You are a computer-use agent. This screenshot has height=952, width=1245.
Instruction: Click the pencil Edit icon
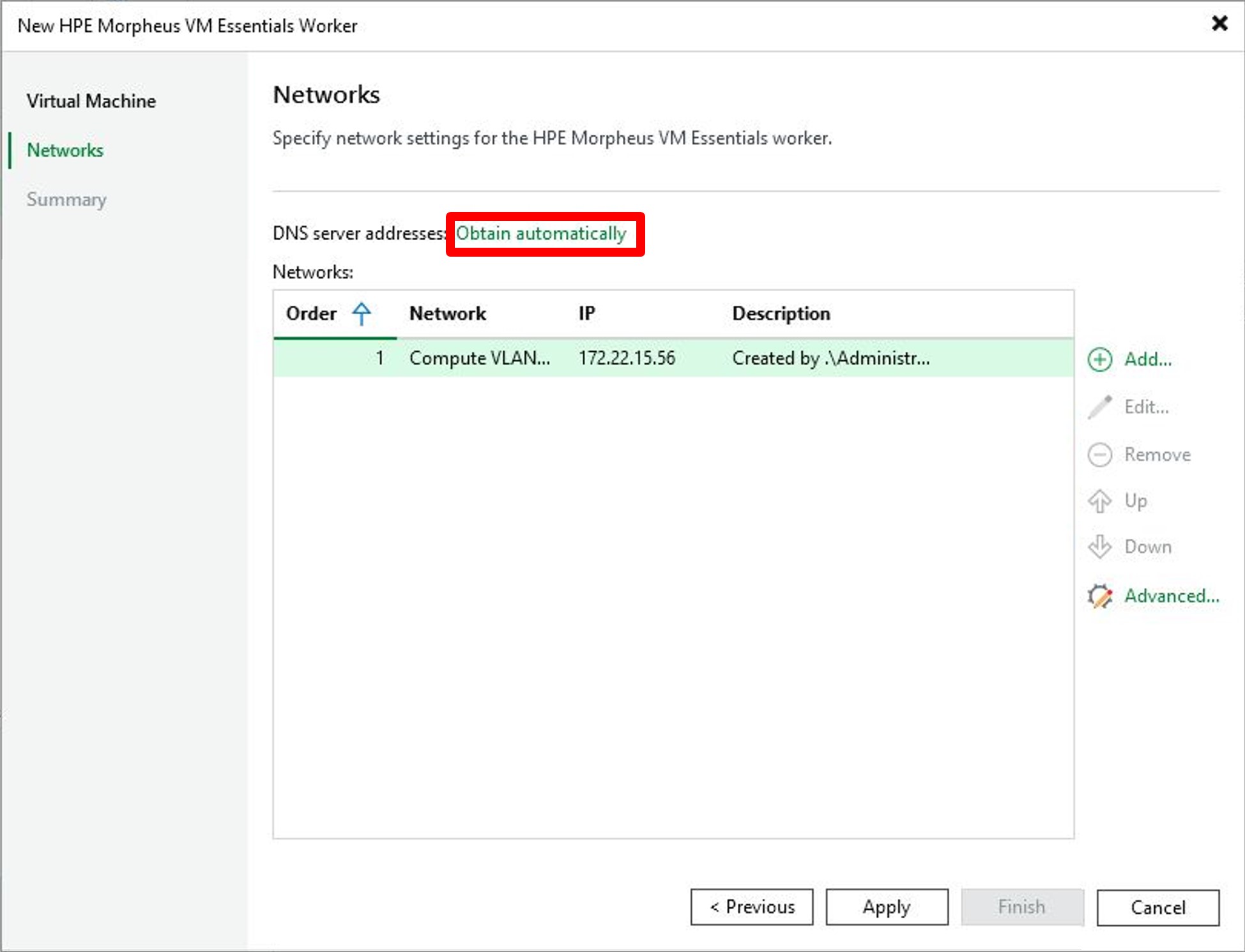click(1099, 407)
